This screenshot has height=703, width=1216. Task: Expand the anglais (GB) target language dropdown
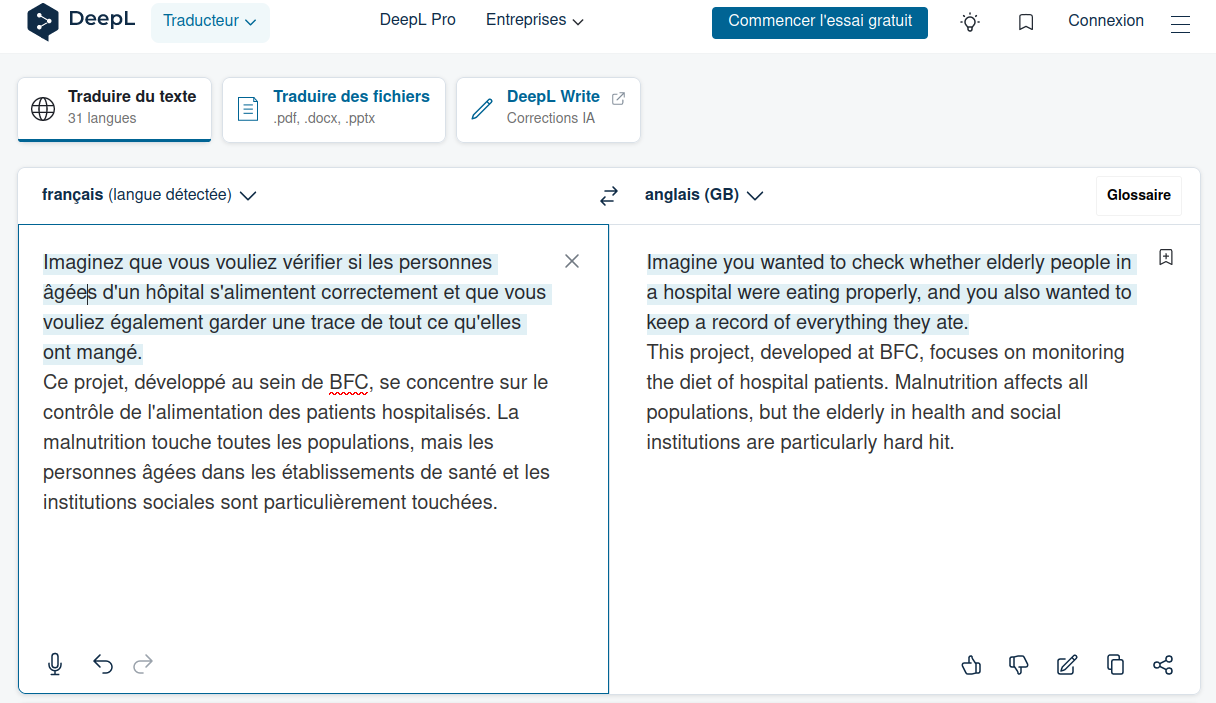(704, 195)
